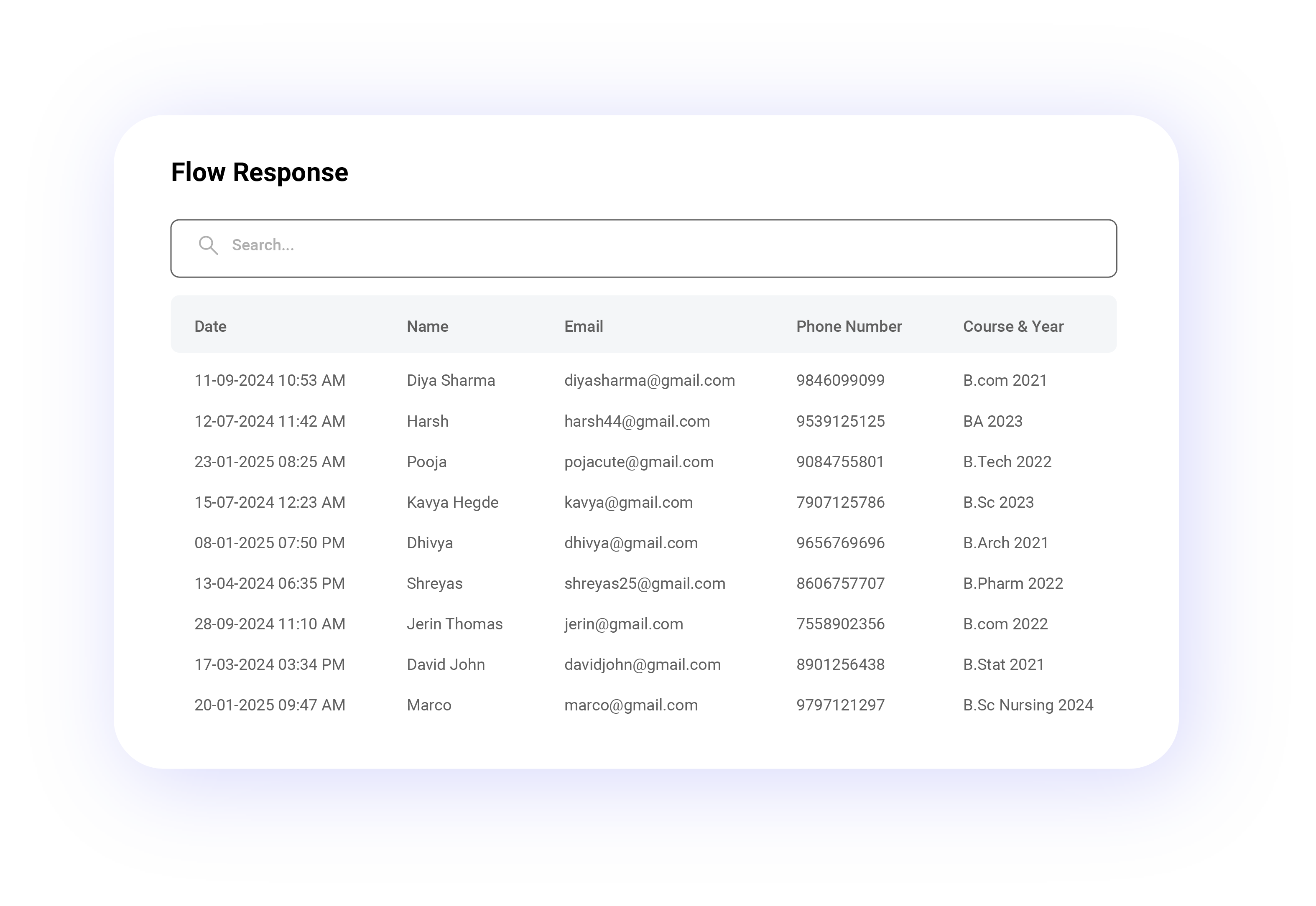Viewport: 1316px width, 906px height.
Task: Click course cell B.Stat 2021
Action: pos(1004,665)
